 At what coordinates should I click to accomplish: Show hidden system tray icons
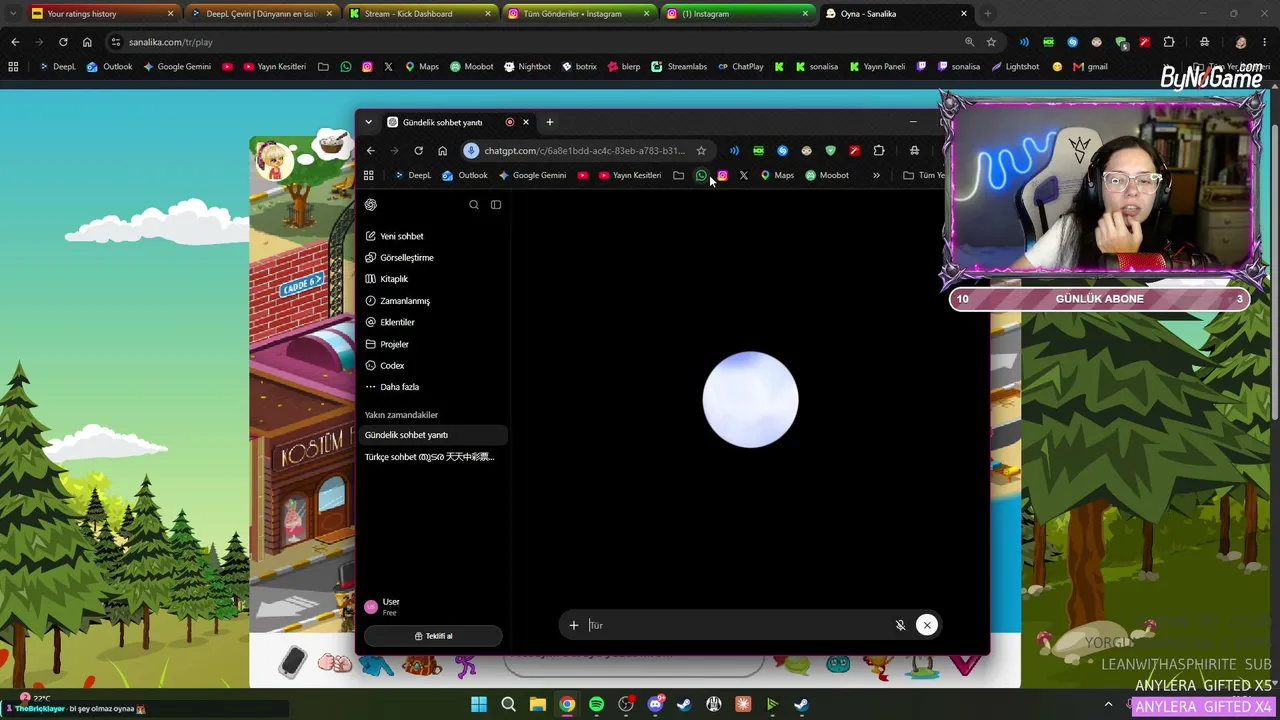(1108, 704)
